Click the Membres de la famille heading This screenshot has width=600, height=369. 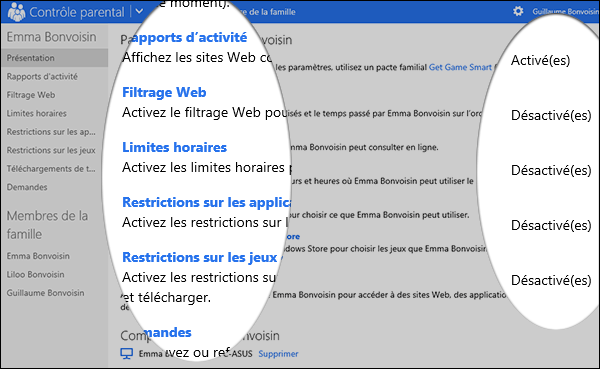tap(47, 225)
